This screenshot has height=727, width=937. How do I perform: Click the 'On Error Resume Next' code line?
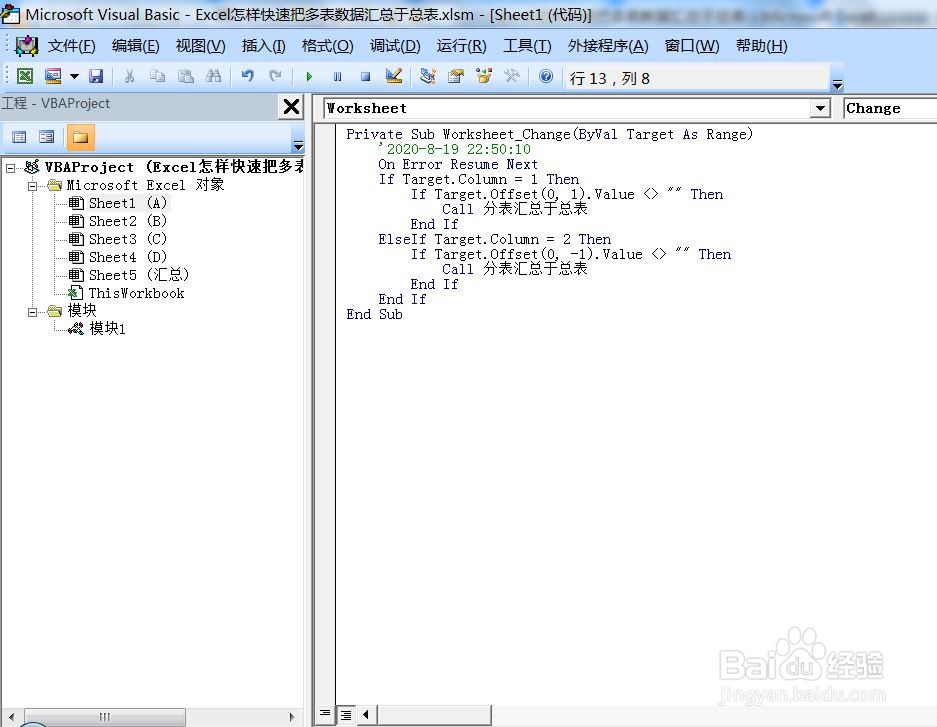(x=458, y=164)
